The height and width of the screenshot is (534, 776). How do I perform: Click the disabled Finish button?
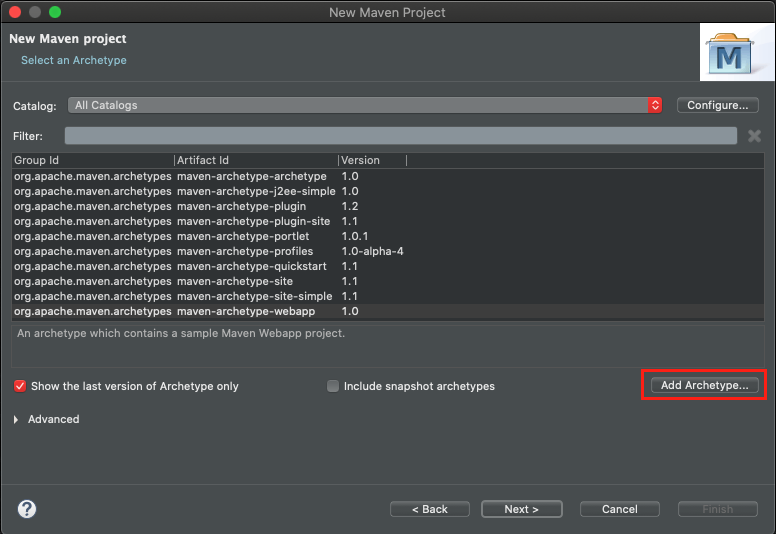pos(718,509)
